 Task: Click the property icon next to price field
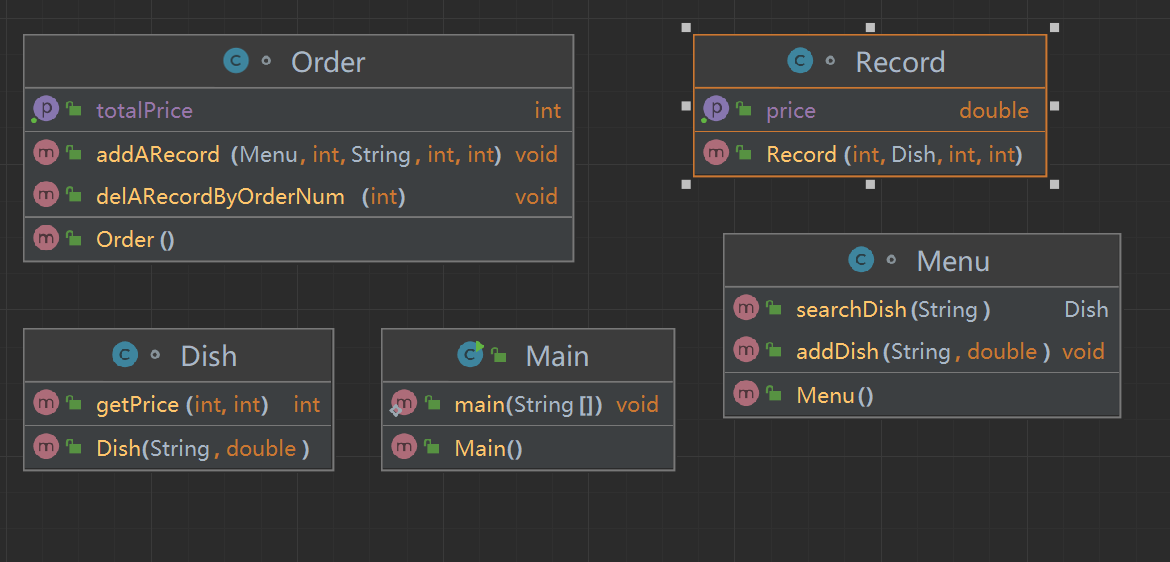click(x=716, y=110)
